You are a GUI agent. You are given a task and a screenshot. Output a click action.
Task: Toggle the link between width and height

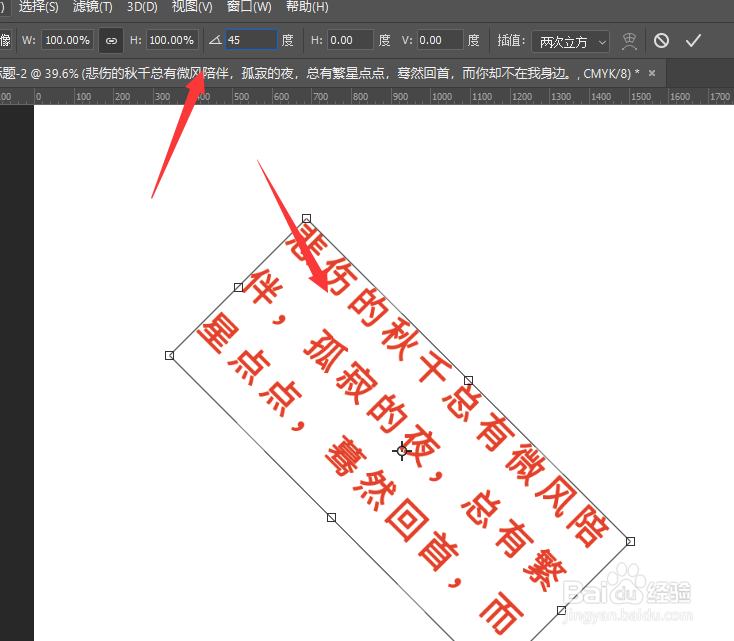tap(111, 41)
